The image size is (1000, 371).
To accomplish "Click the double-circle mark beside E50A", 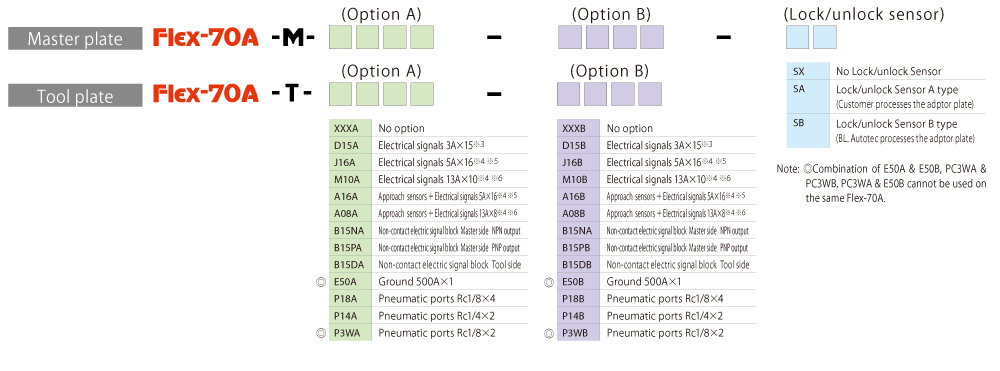I will [321, 281].
